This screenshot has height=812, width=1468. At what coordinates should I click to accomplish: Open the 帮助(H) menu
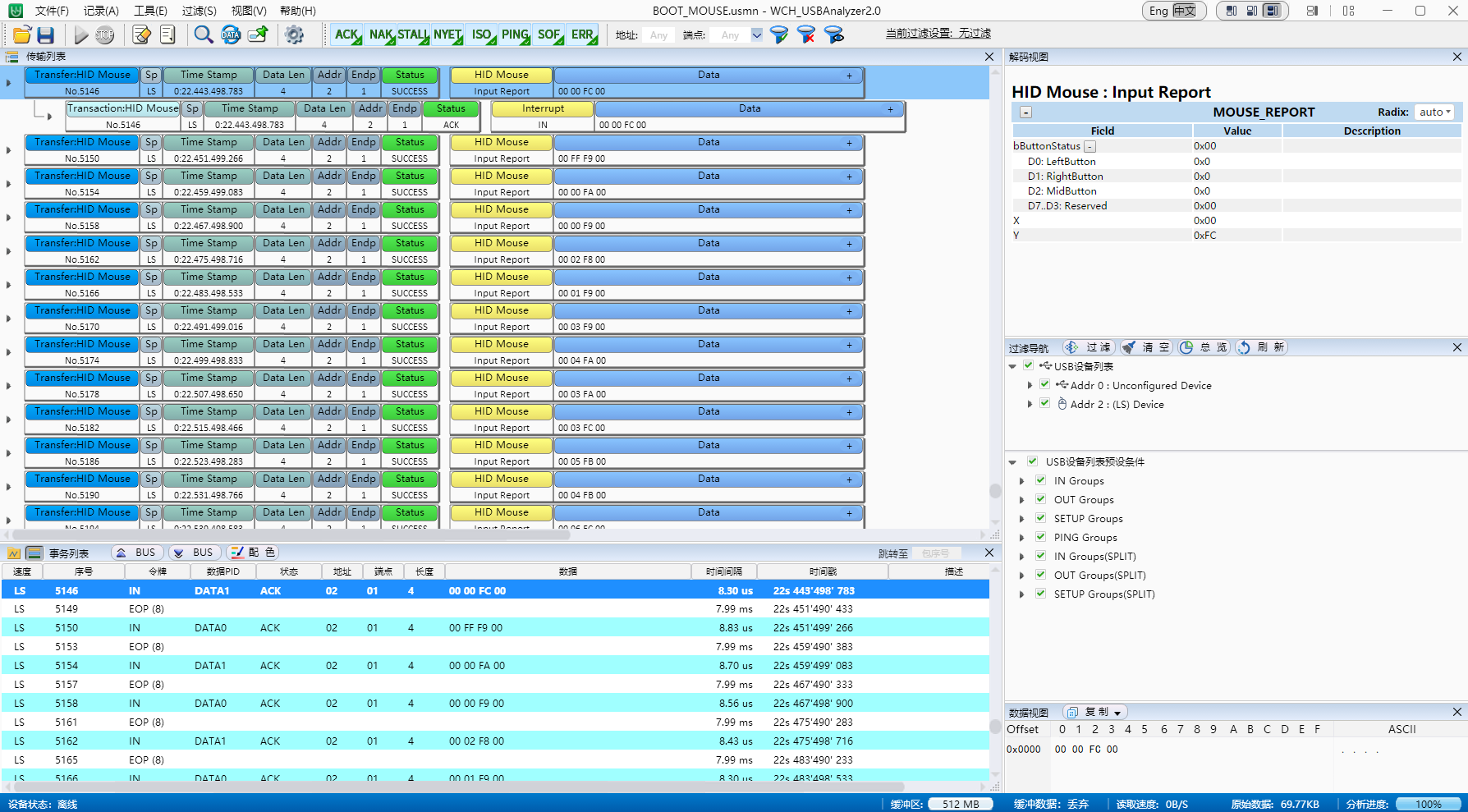(x=298, y=11)
